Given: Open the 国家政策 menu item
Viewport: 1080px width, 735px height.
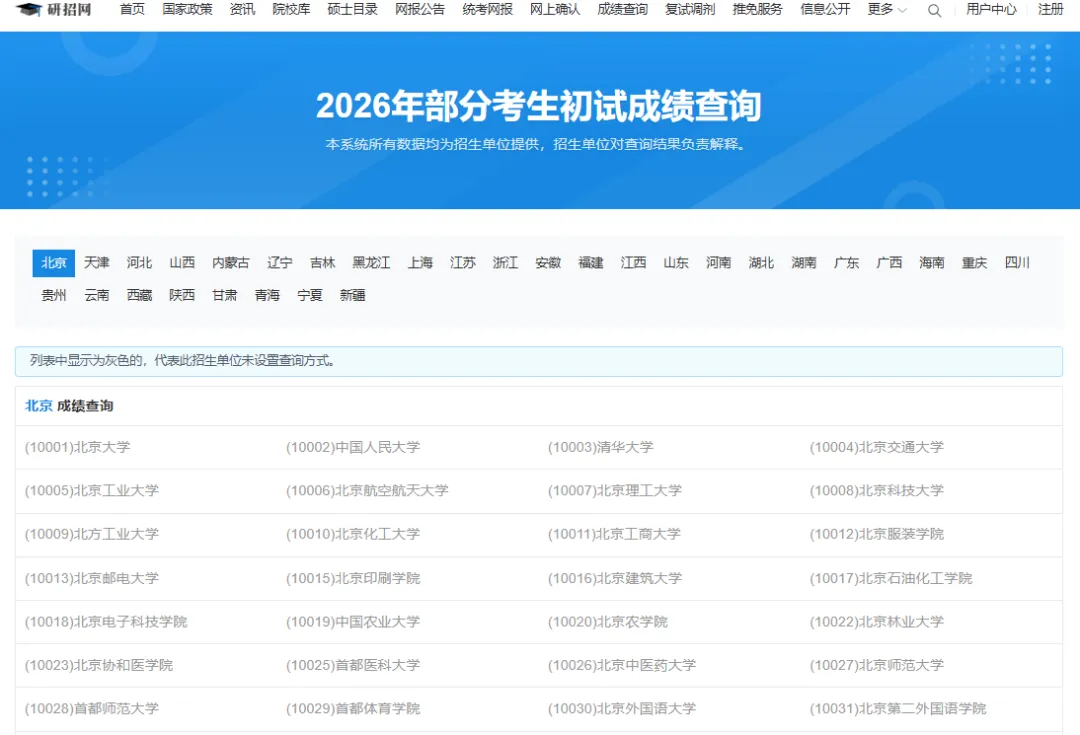Looking at the screenshot, I should click(187, 10).
